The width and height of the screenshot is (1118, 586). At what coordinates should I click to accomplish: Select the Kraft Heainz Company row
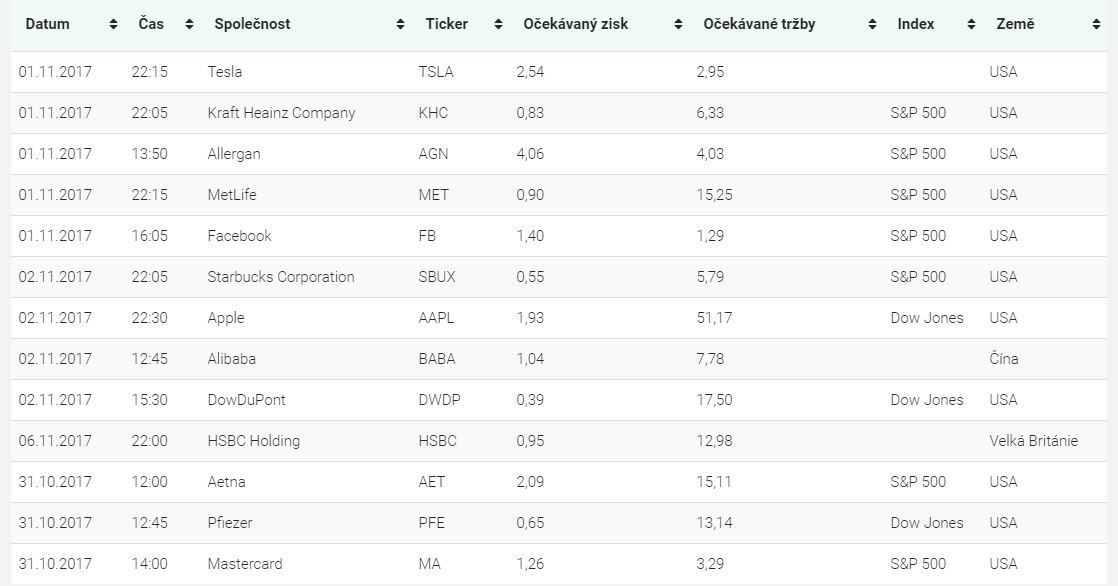tap(559, 113)
